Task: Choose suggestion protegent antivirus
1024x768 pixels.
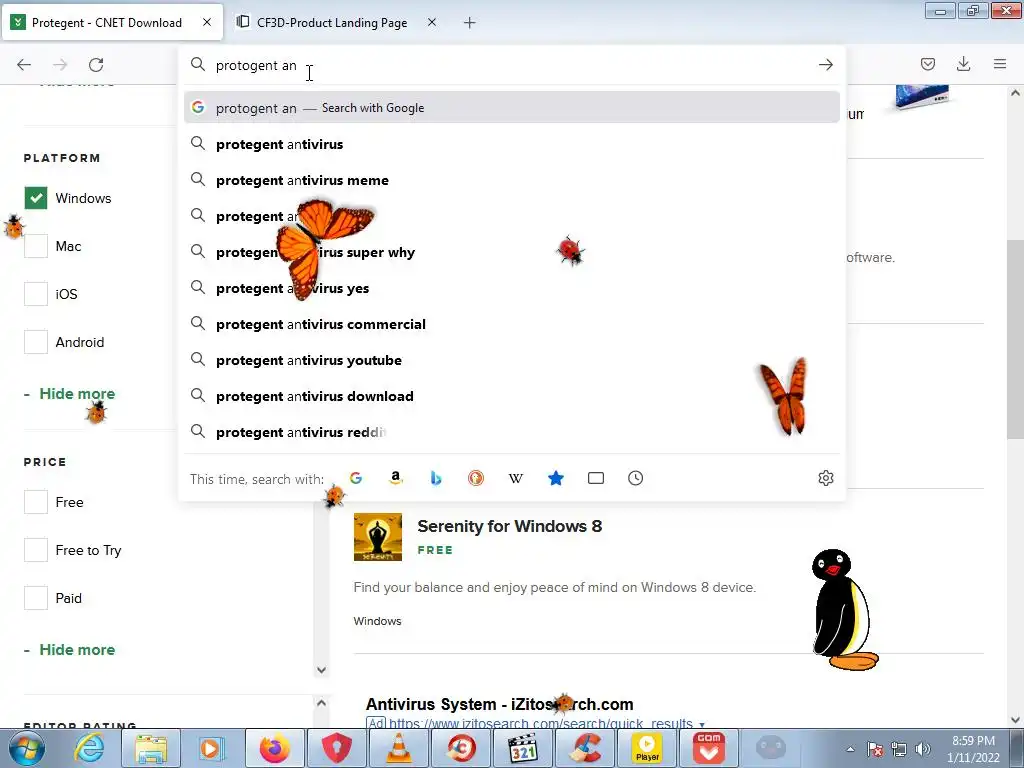Action: [x=511, y=144]
